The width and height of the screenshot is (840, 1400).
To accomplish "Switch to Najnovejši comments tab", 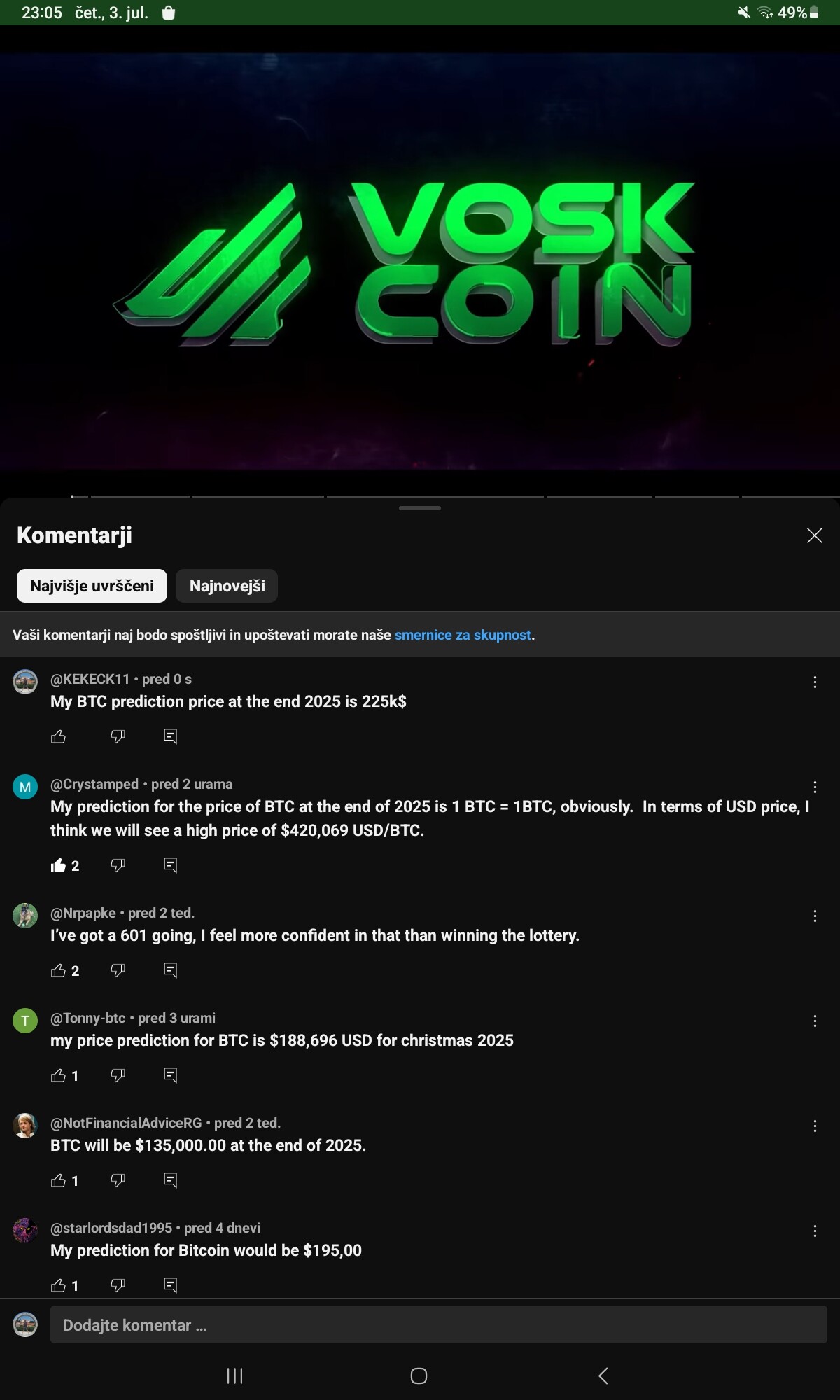I will click(x=227, y=586).
